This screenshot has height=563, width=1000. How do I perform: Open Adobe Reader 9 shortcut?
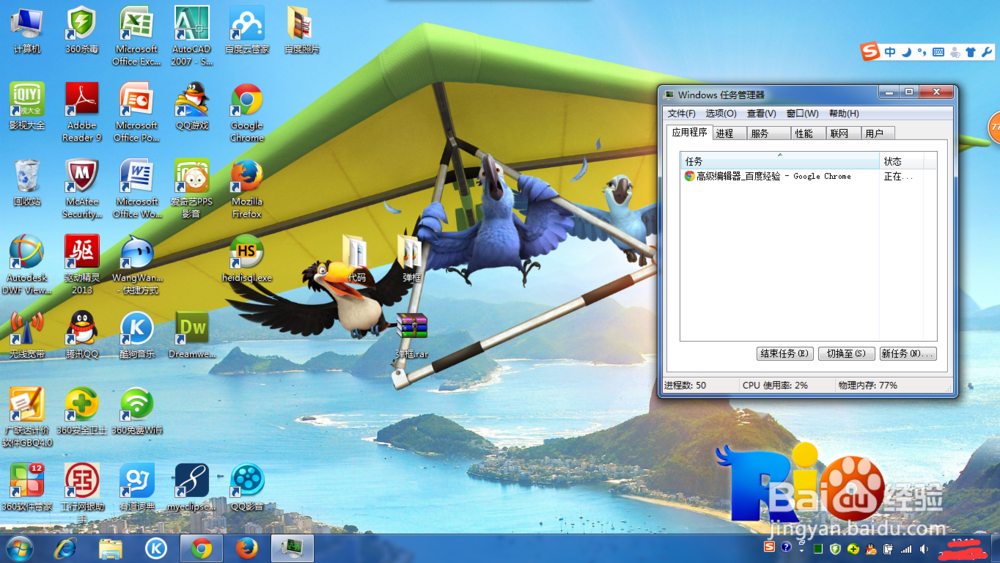click(82, 112)
